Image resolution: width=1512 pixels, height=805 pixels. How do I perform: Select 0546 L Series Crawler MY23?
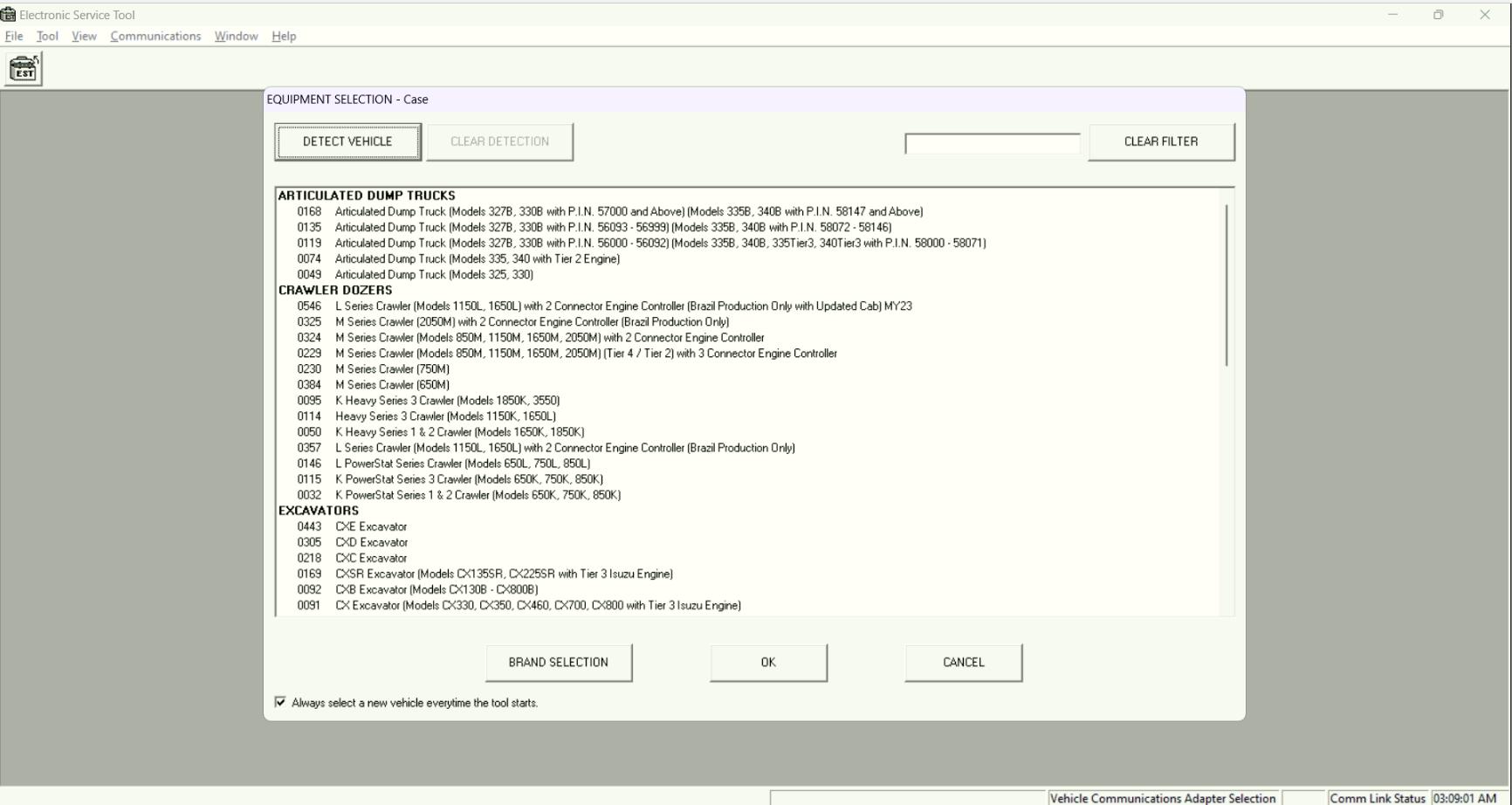tap(604, 306)
